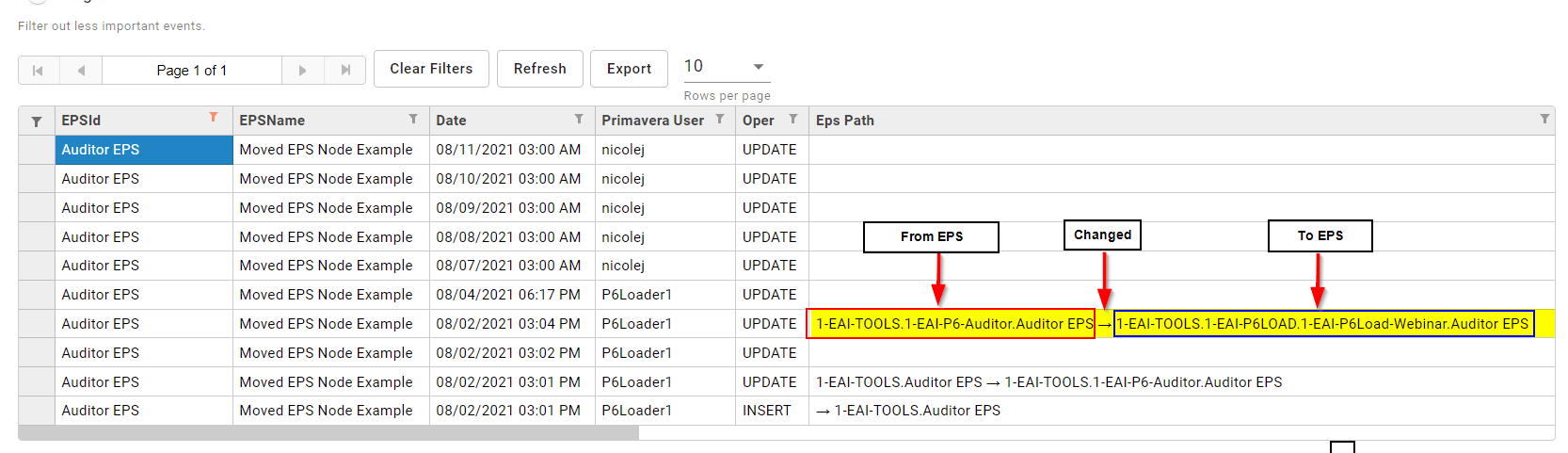Viewport: 1568px width, 453px height.
Task: Click the Page 1 of 1 field
Action: [192, 71]
